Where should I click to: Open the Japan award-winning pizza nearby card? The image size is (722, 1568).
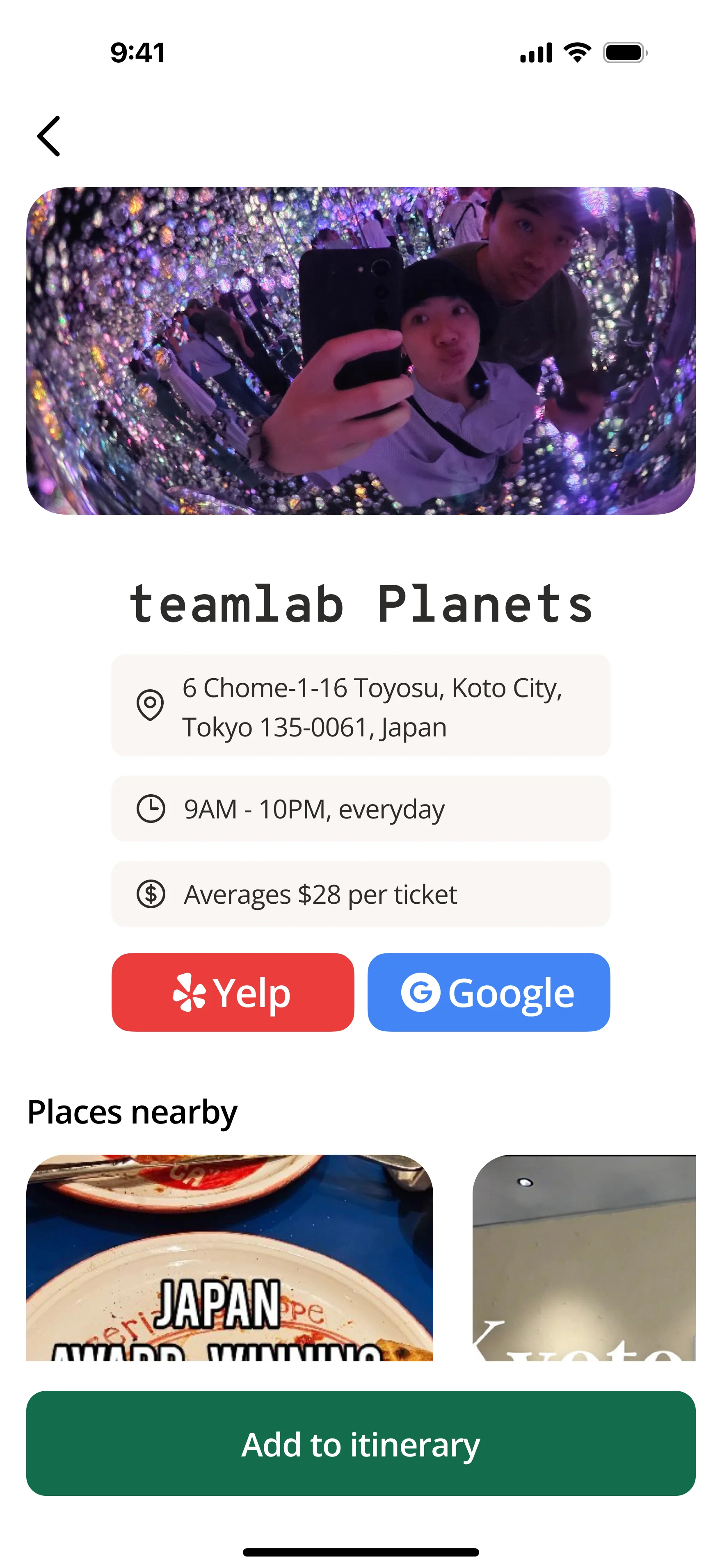(x=229, y=1258)
